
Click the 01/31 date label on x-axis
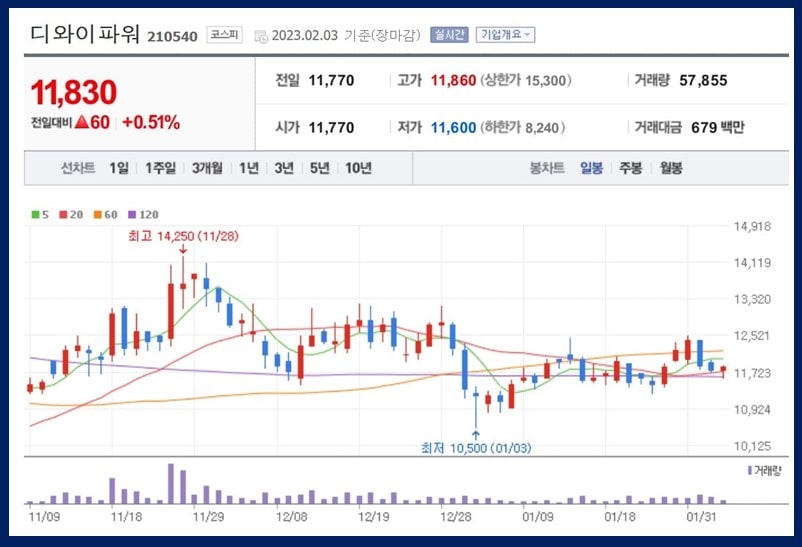pos(701,517)
